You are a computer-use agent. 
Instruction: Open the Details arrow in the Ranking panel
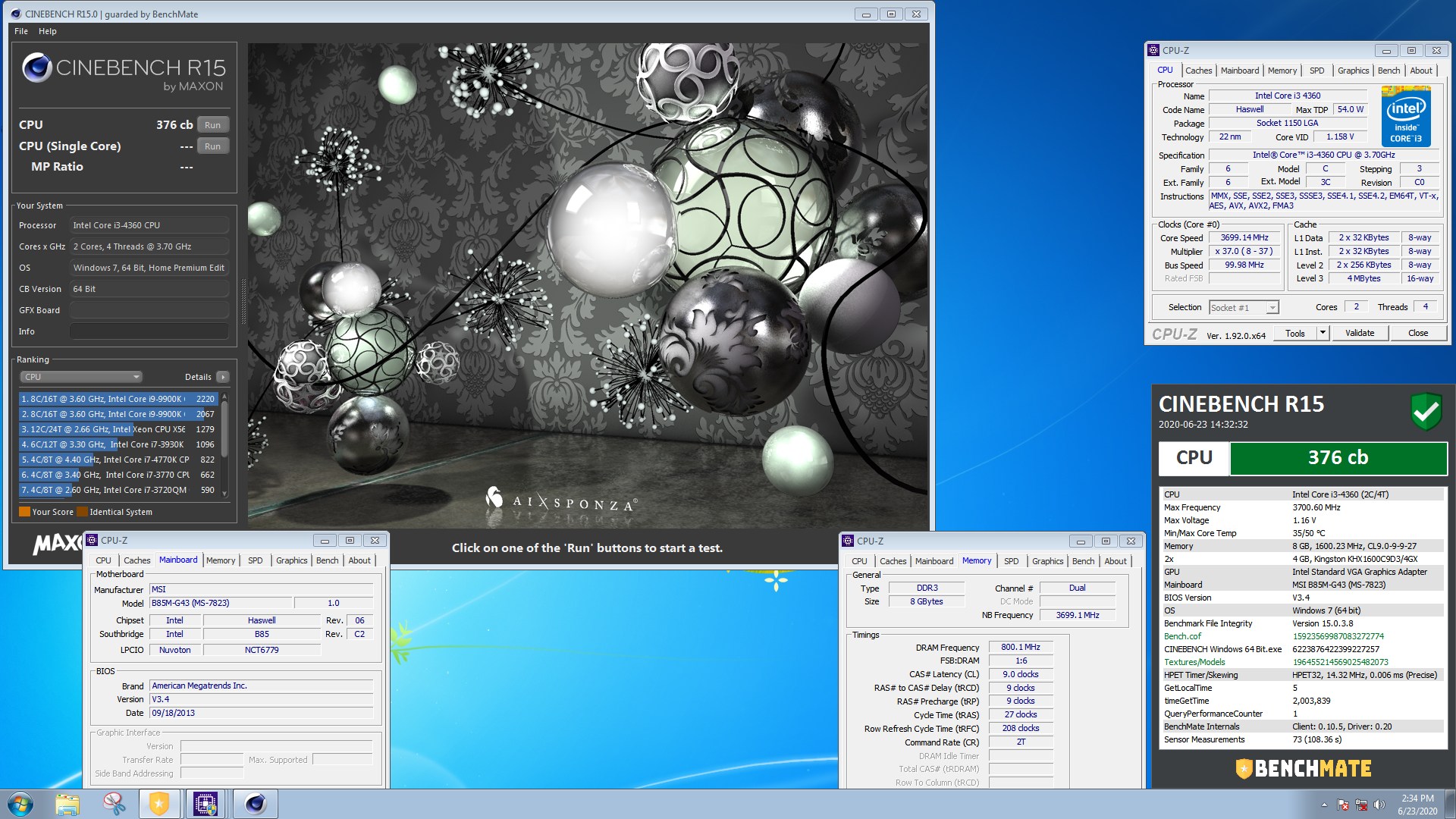pyautogui.click(x=223, y=377)
